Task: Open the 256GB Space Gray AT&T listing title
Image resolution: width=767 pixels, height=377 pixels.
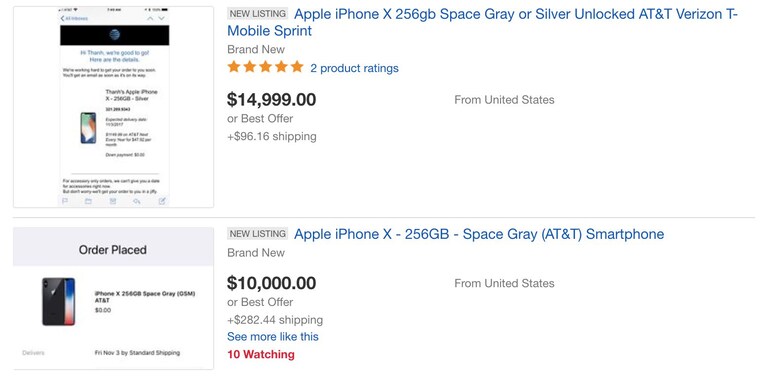Action: tap(479, 234)
